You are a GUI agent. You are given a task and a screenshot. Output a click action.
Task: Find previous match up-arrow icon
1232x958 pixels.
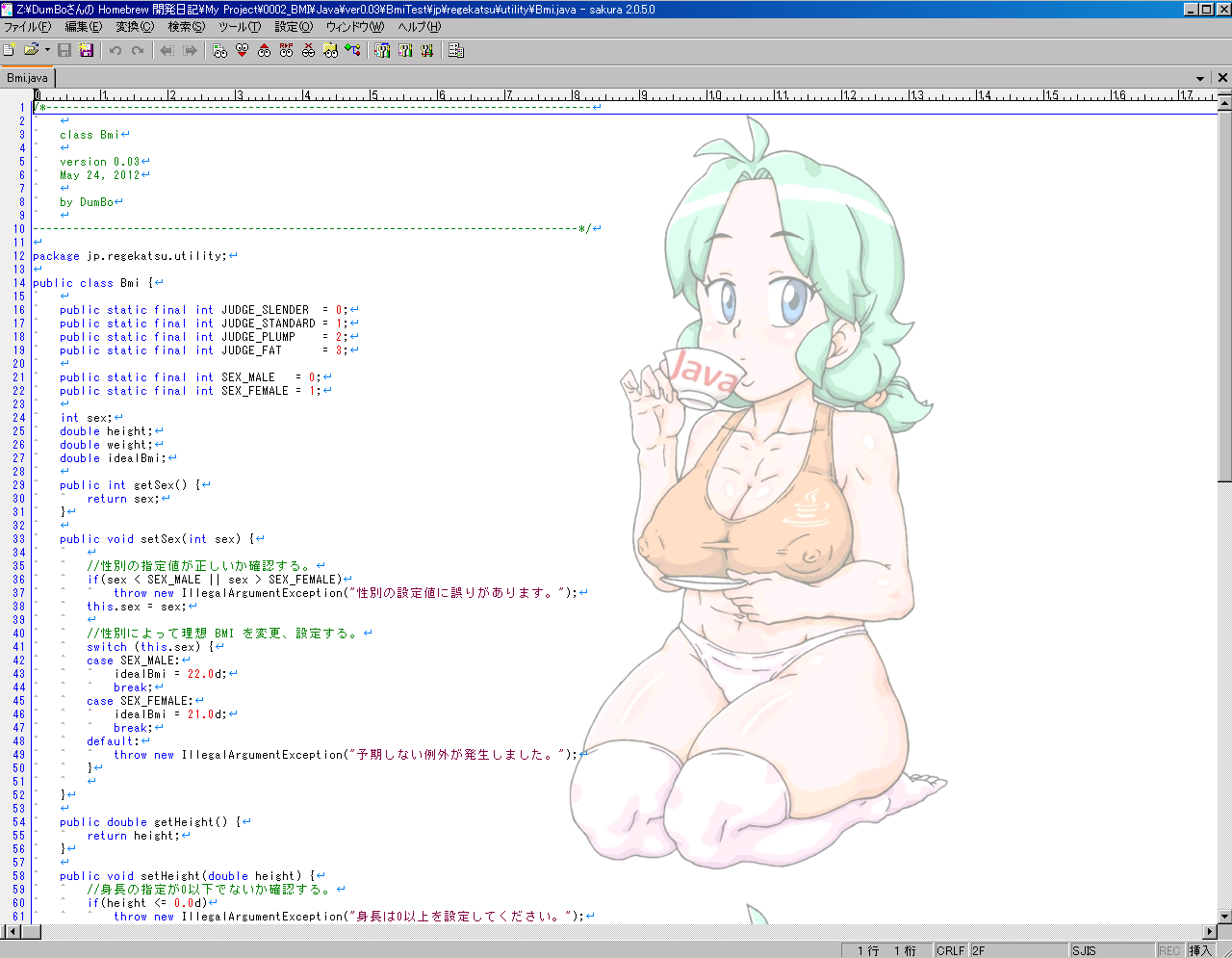click(264, 50)
